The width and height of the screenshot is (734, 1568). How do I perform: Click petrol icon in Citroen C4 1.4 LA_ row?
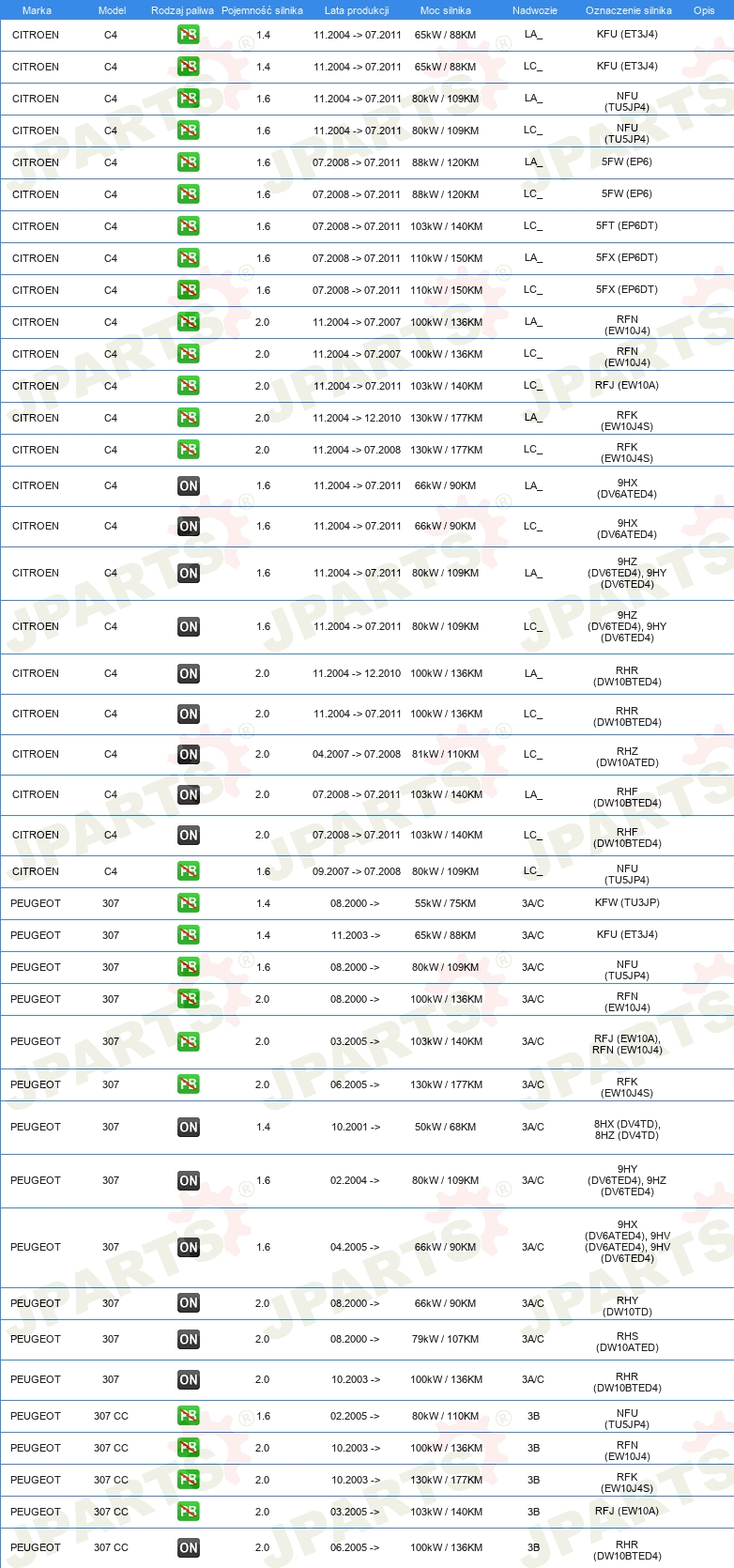pos(189,35)
